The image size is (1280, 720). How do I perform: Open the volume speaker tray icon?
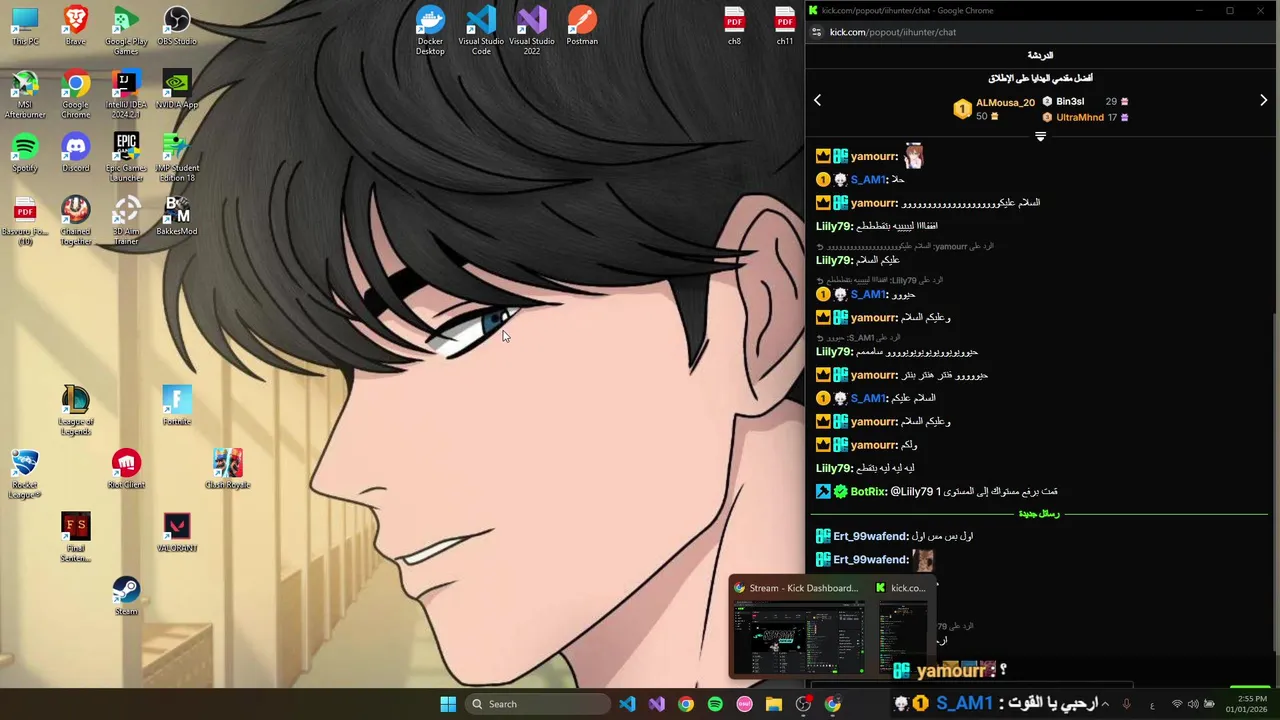click(x=1193, y=704)
